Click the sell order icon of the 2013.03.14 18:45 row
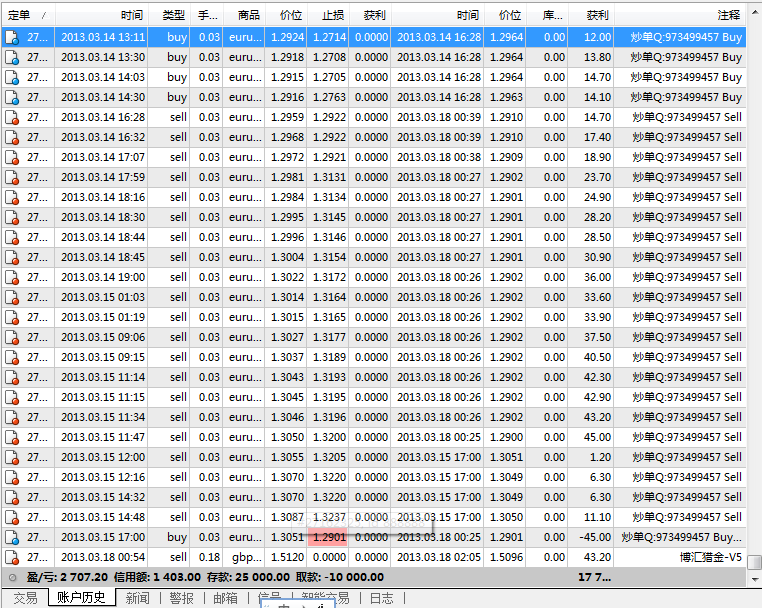Image resolution: width=762 pixels, height=608 pixels. click(12, 257)
